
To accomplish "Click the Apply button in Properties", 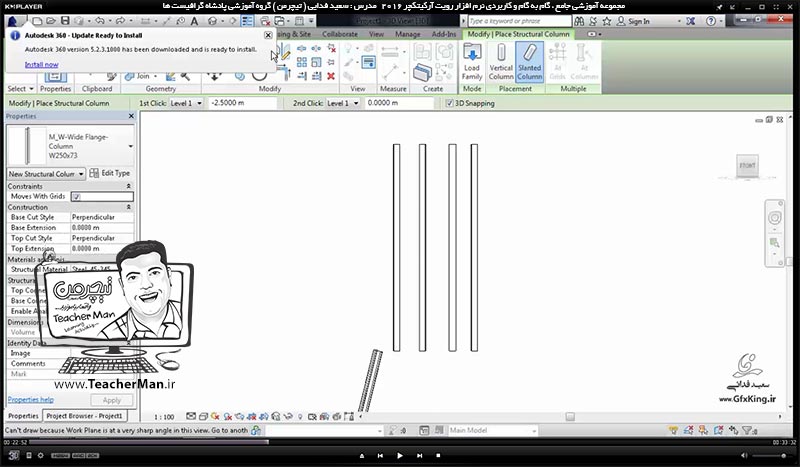I will (x=112, y=400).
